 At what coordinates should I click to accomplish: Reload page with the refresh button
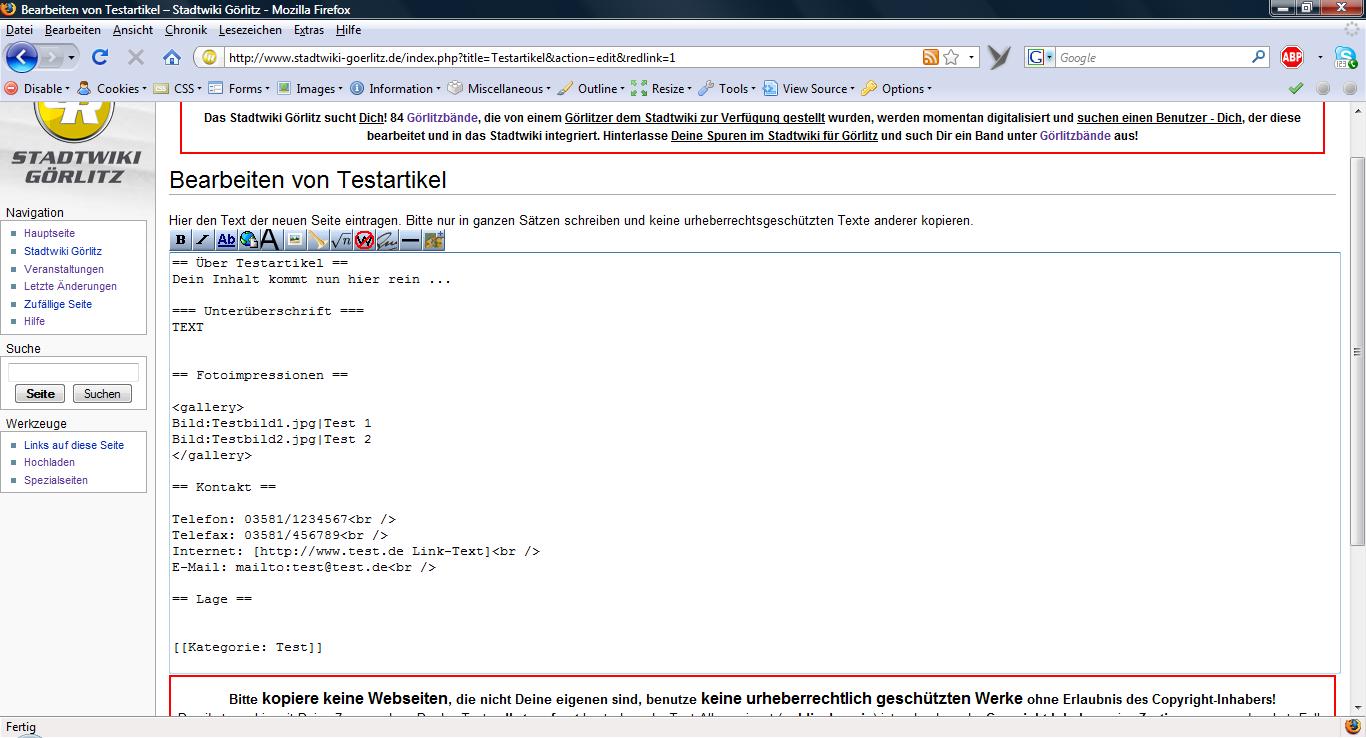pos(100,57)
